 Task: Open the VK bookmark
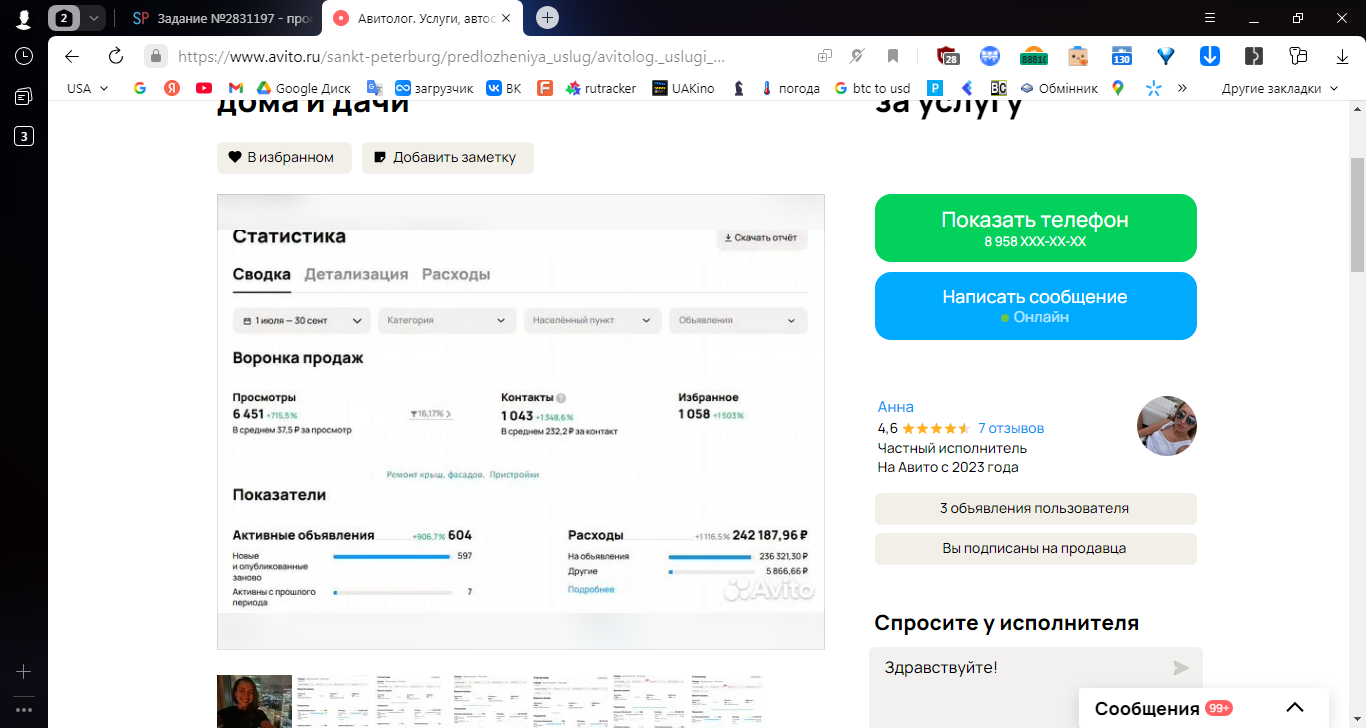(x=504, y=88)
